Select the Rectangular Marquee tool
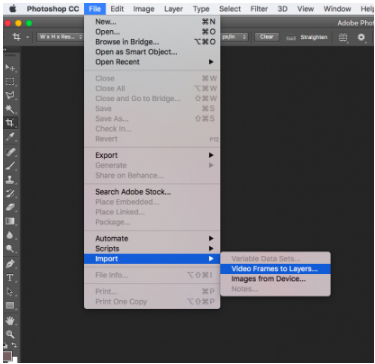 pos(10,81)
